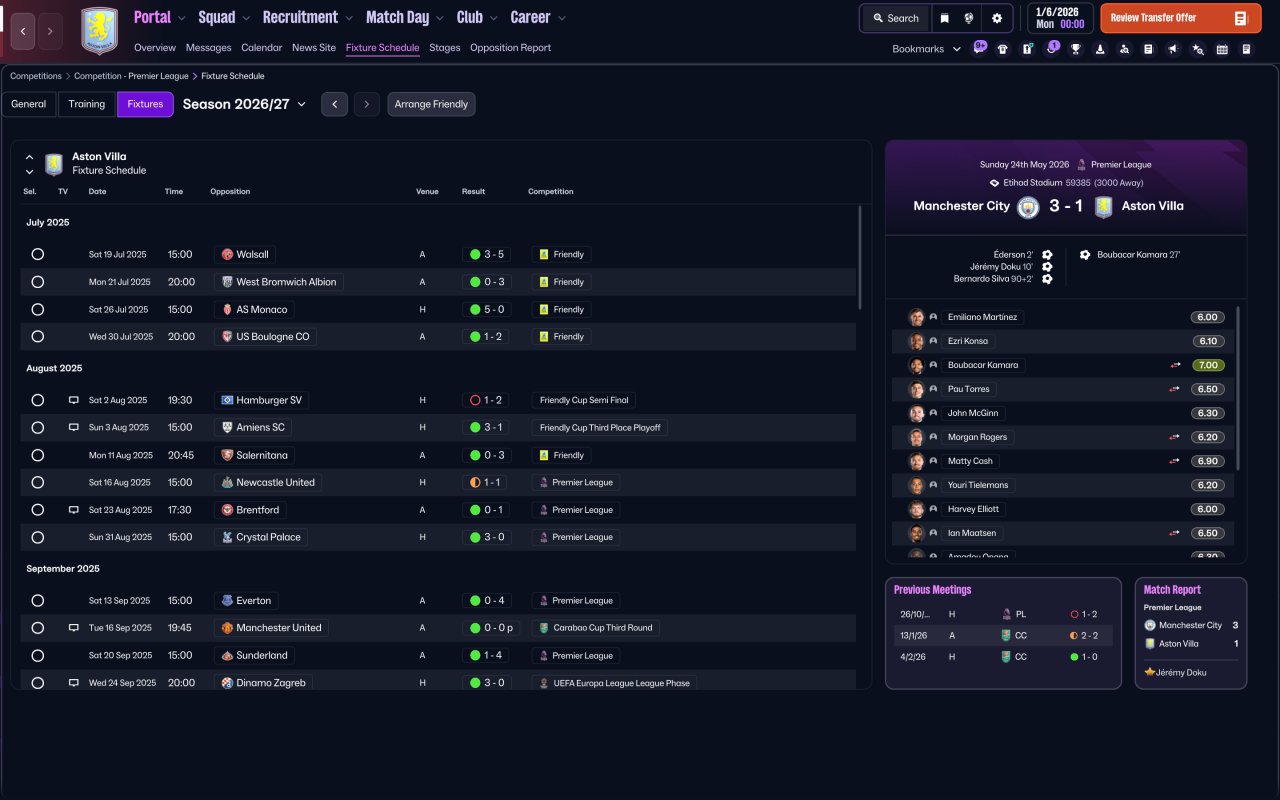This screenshot has height=800, width=1280.
Task: Open the Messages submenu item
Action: pyautogui.click(x=208, y=48)
